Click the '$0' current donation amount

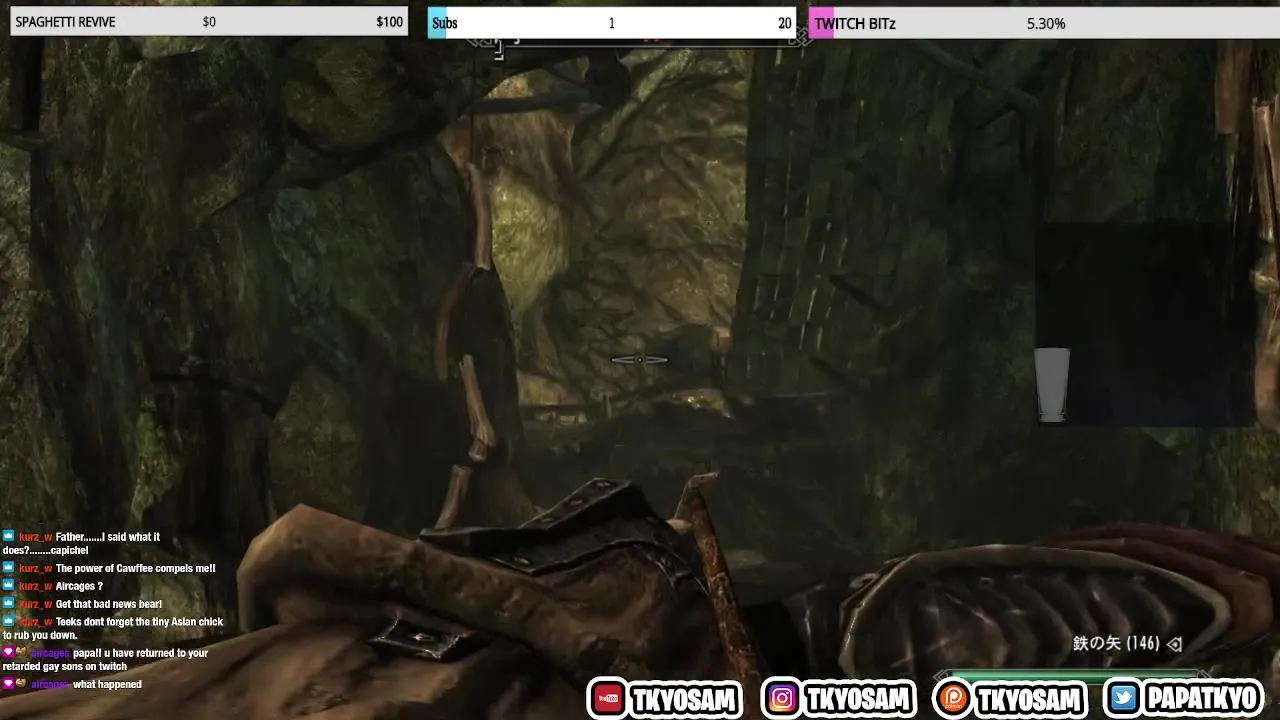point(209,22)
